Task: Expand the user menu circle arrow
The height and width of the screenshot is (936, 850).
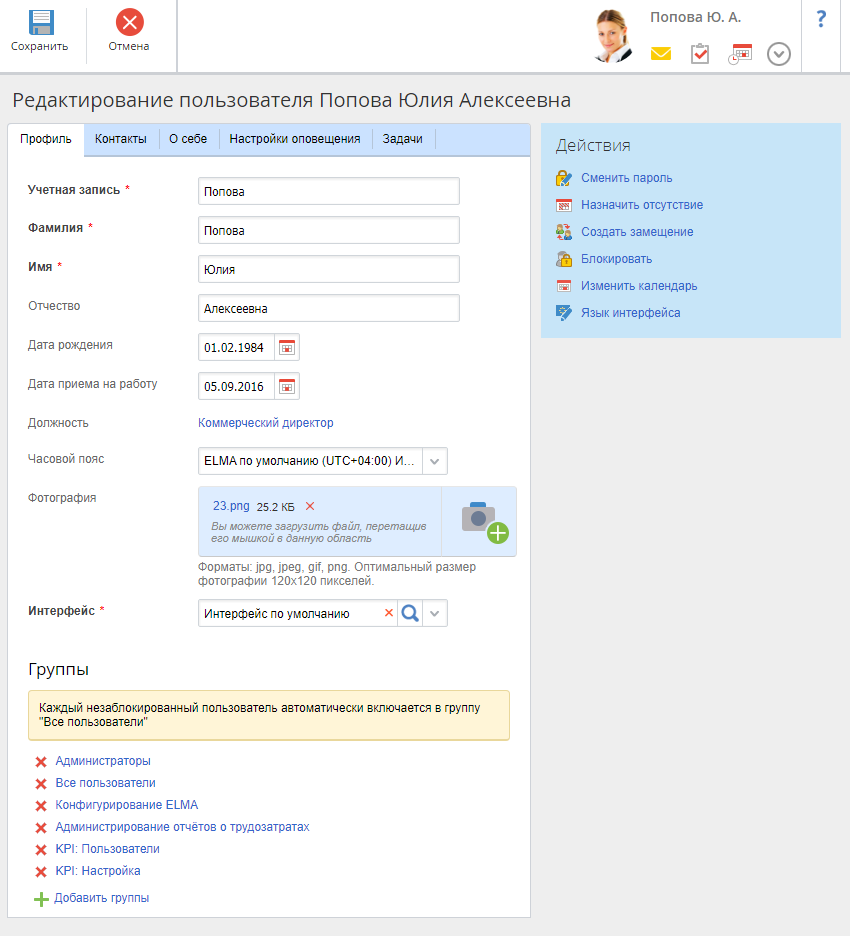Action: 779,54
